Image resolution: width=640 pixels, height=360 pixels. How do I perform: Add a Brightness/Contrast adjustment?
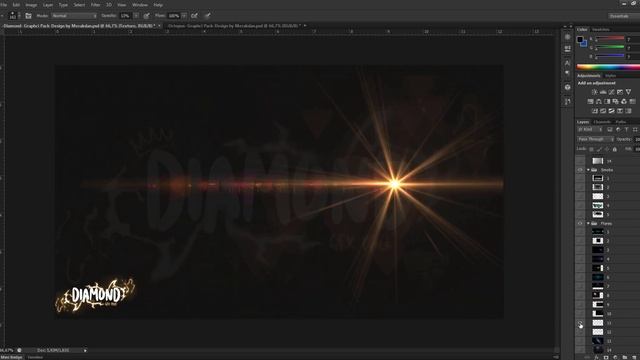(x=594, y=92)
